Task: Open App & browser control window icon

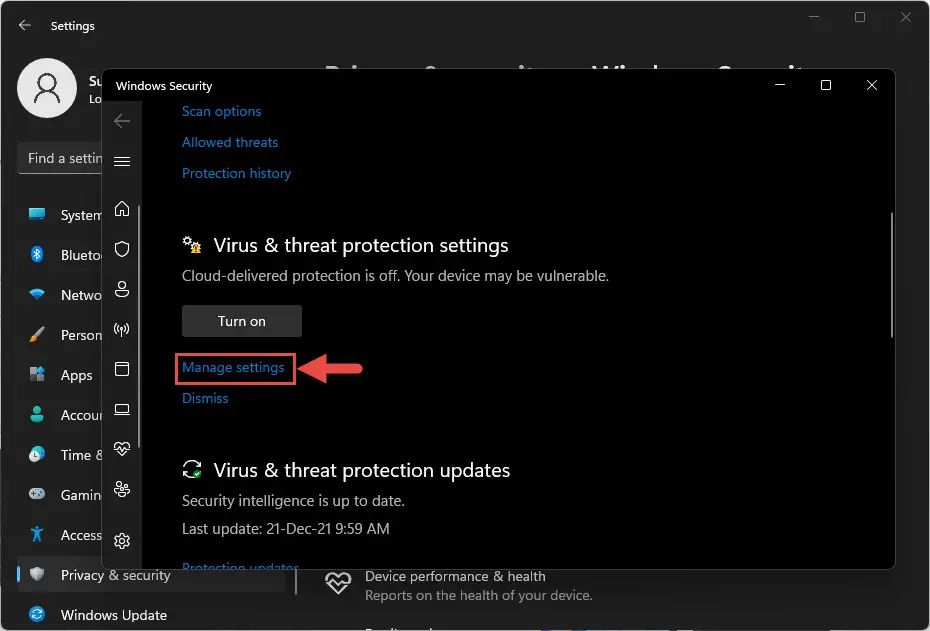Action: click(122, 369)
